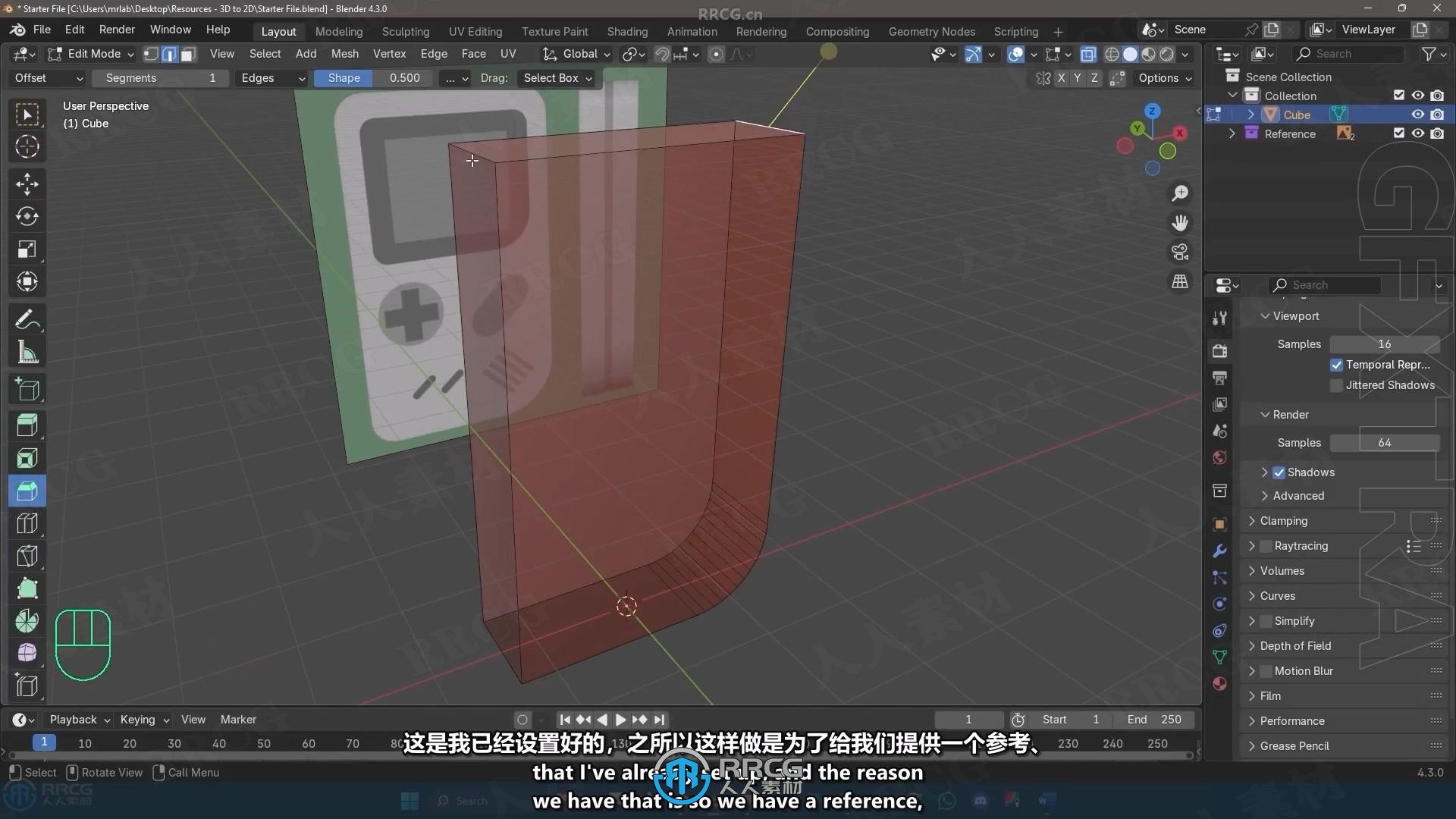The image size is (1456, 819).
Task: Click the Render Samples 64 field
Action: pyautogui.click(x=1385, y=443)
